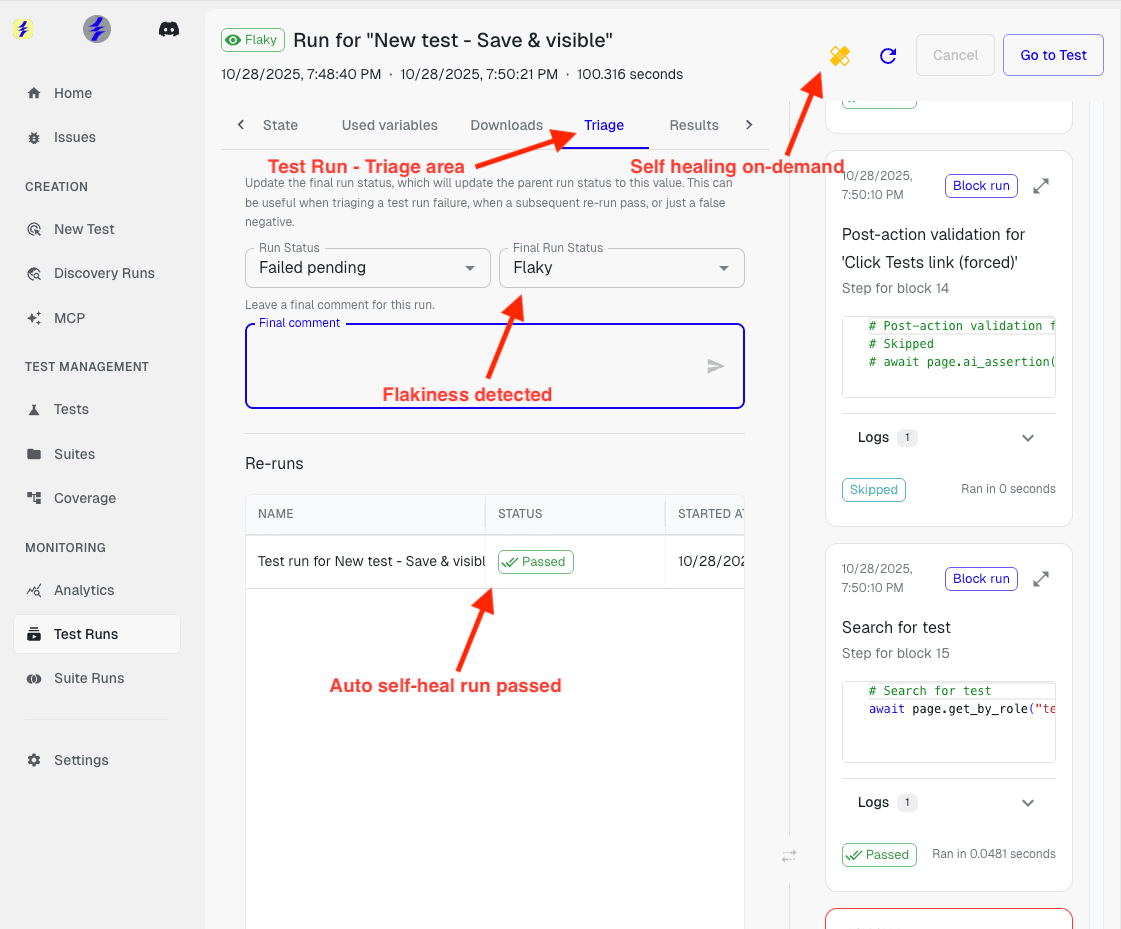This screenshot has height=929, width=1121.
Task: Select Suite Runs in the sidebar
Action: [x=89, y=678]
